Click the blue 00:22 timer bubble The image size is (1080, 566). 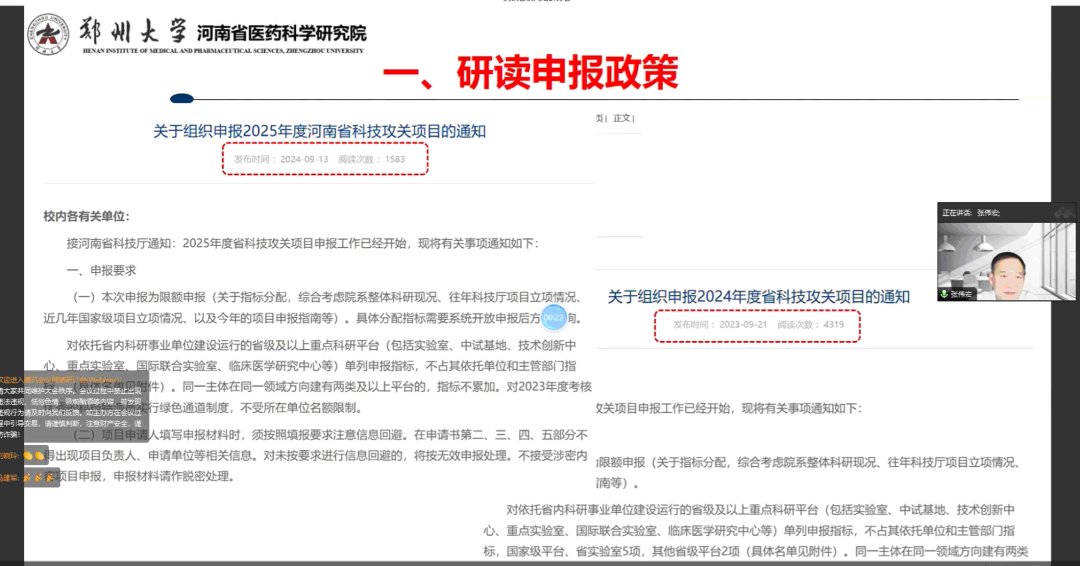pyautogui.click(x=554, y=318)
